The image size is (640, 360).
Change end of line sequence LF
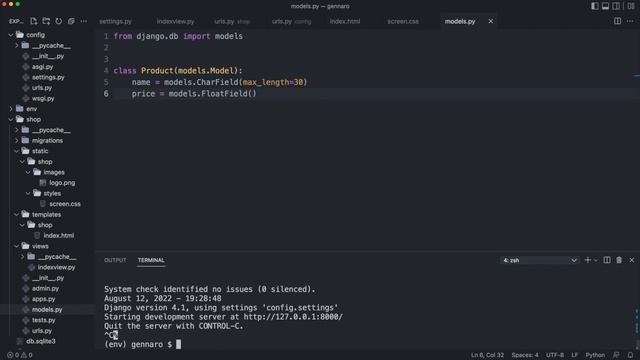[x=574, y=355]
